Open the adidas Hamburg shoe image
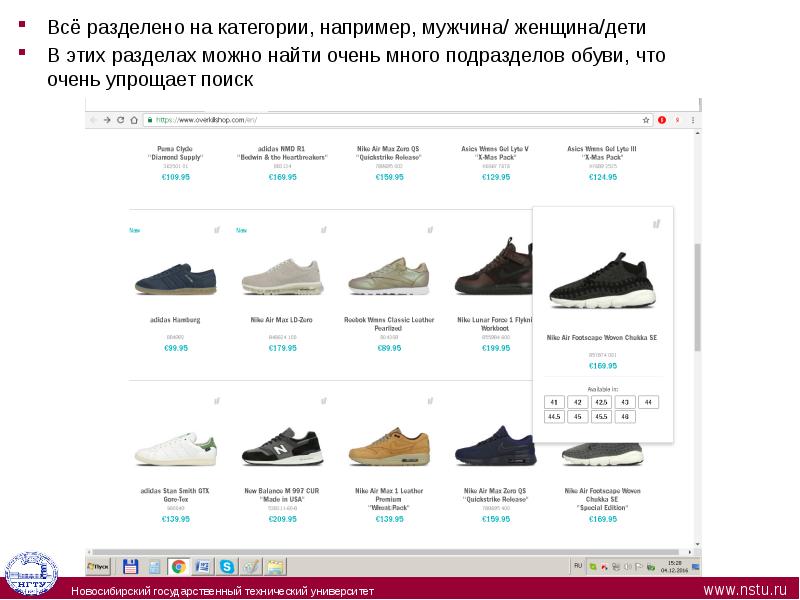800x600 pixels. tap(176, 279)
